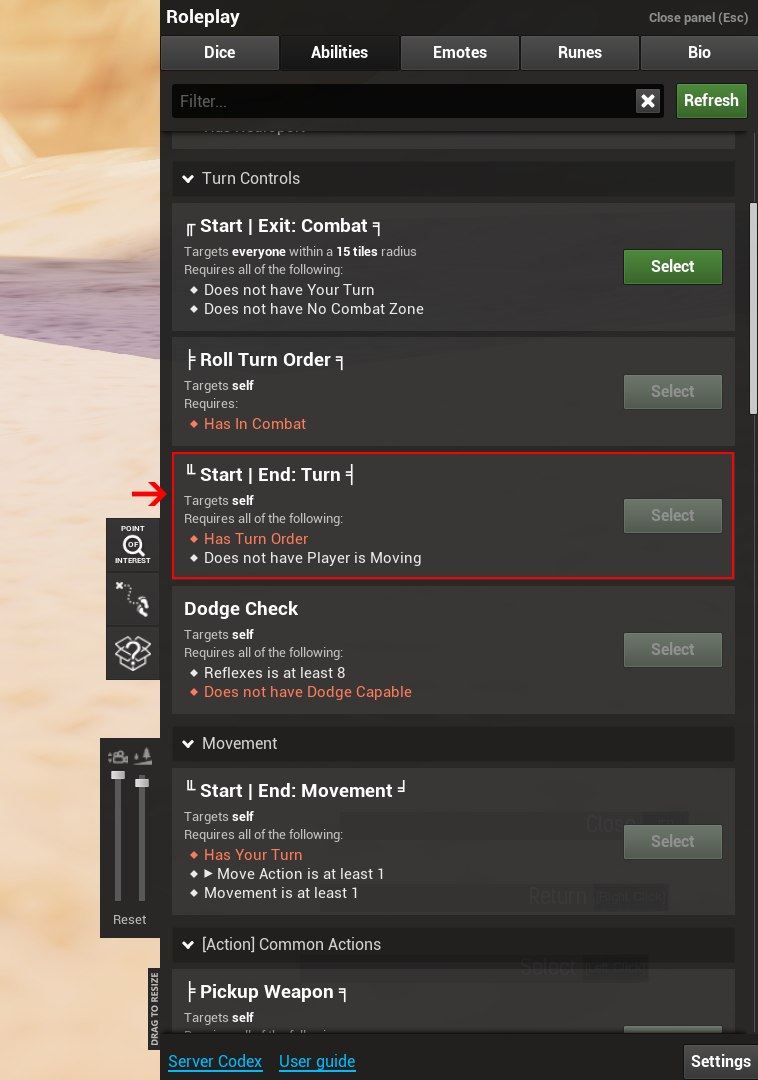
Task: Switch to the Dice tab
Action: click(x=220, y=53)
